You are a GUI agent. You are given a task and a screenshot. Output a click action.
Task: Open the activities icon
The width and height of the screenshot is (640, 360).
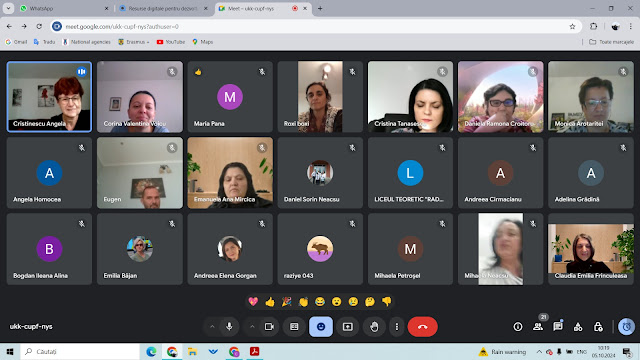pyautogui.click(x=578, y=327)
